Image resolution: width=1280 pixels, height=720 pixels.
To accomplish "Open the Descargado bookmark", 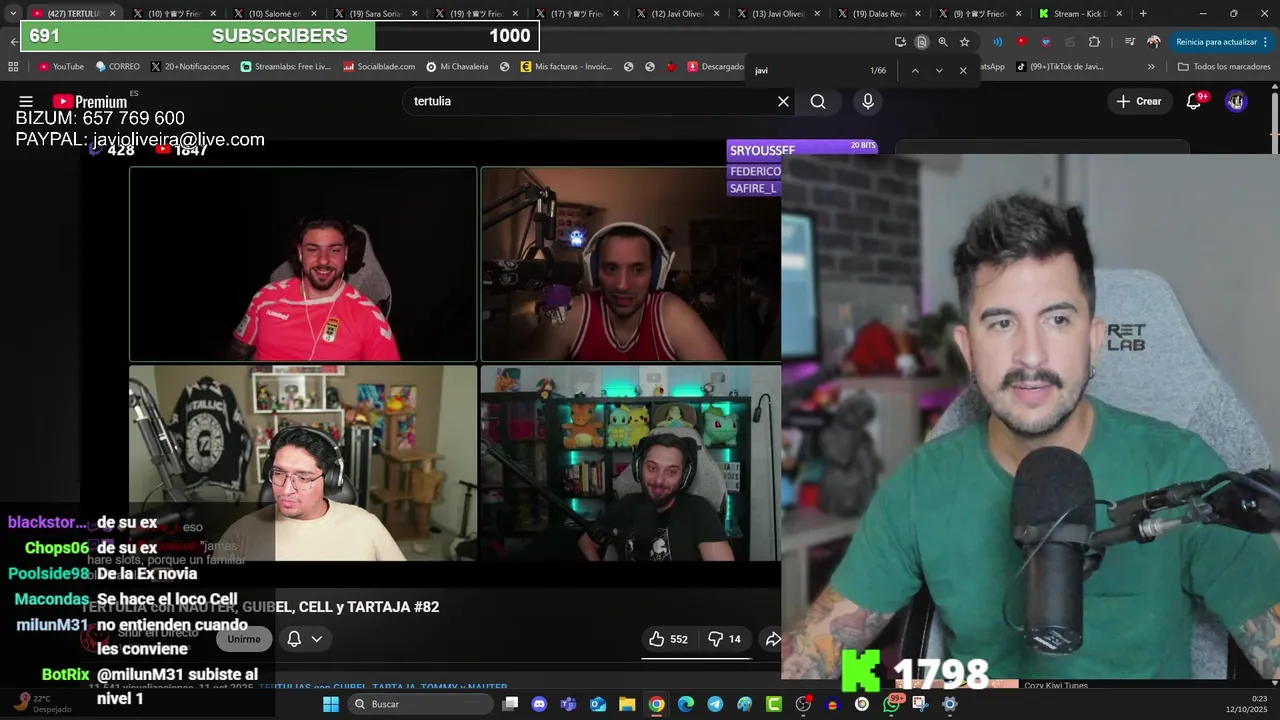I will tap(715, 67).
